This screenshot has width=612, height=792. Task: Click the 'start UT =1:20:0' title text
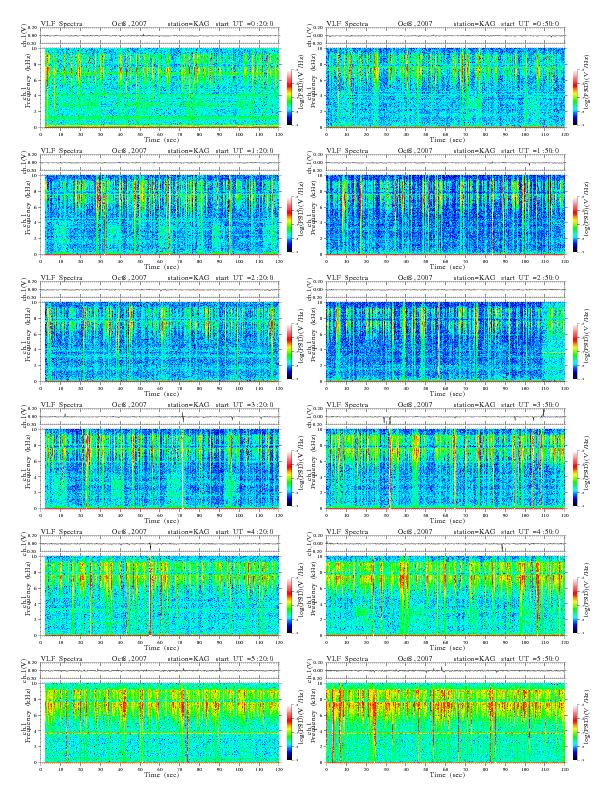245,151
